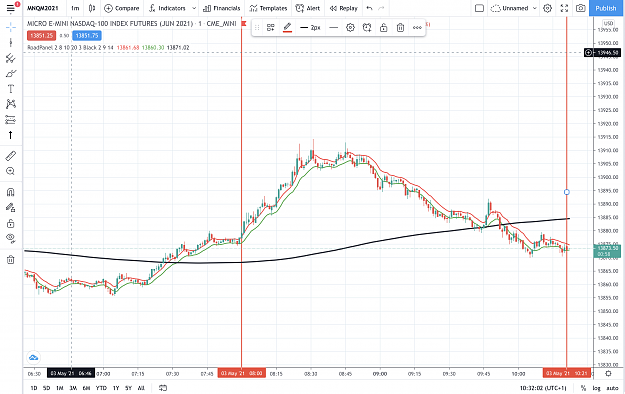Open the Unnamed layout dropdown
The image size is (625, 394).
[514, 8]
